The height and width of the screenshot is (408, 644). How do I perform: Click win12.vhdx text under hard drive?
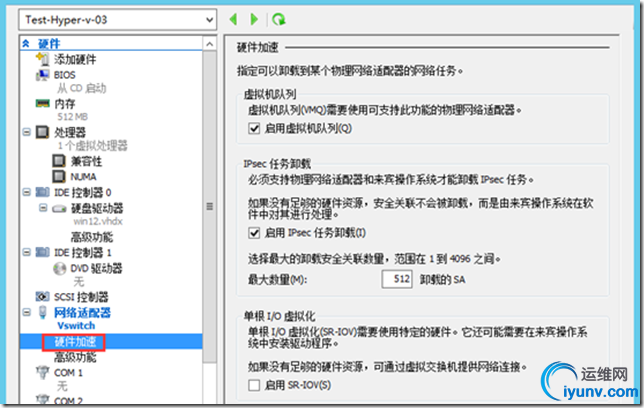coord(98,221)
